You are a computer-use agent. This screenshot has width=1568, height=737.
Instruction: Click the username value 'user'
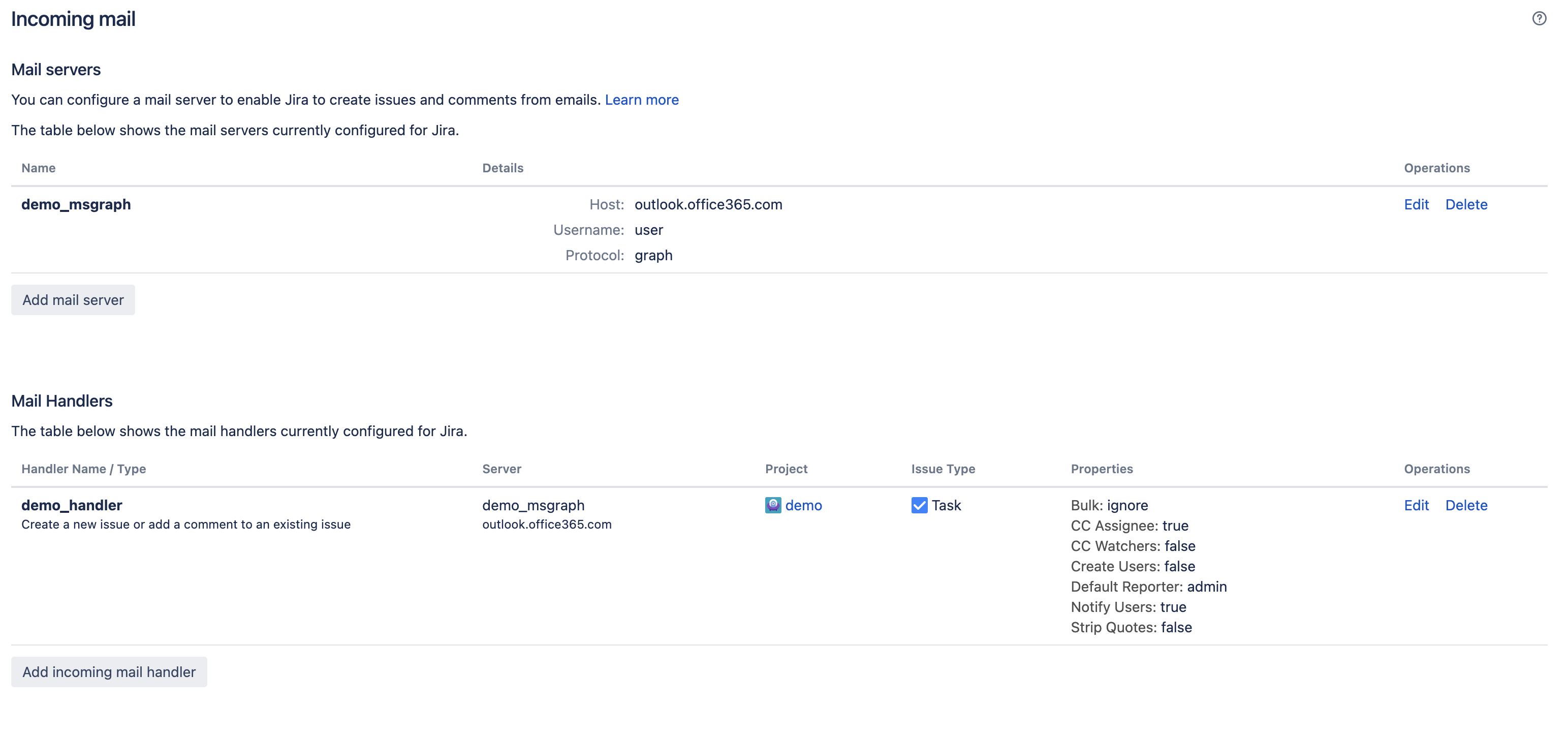pos(649,230)
